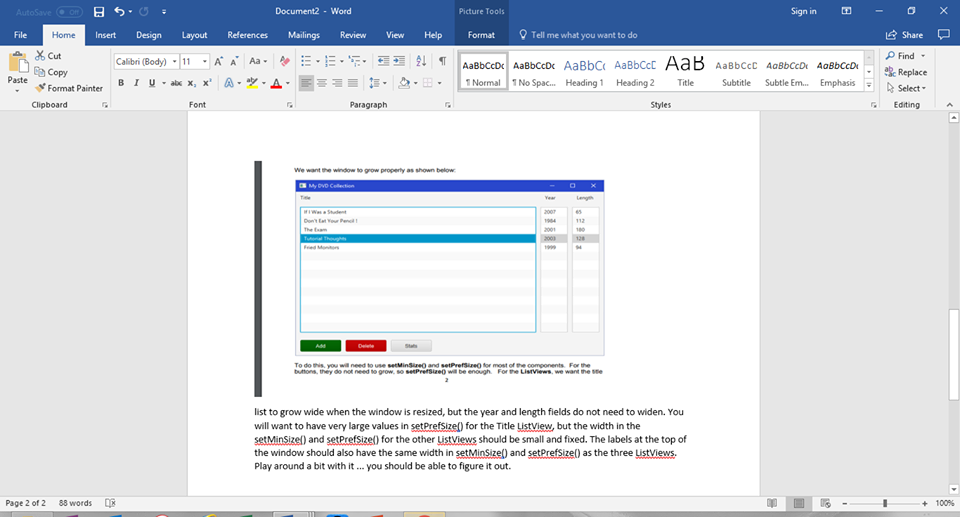This screenshot has width=960, height=517.
Task: Switch to the Layout tab
Action: pyautogui.click(x=194, y=35)
